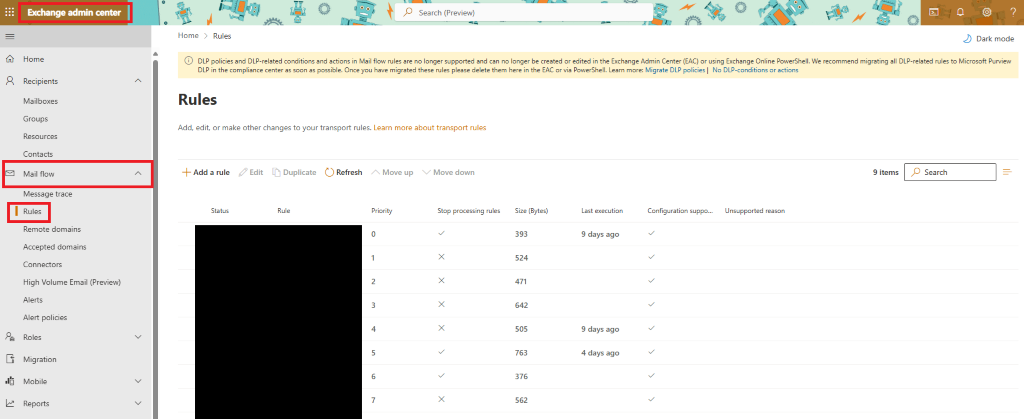
Task: Open the notifications bell icon
Action: (960, 12)
